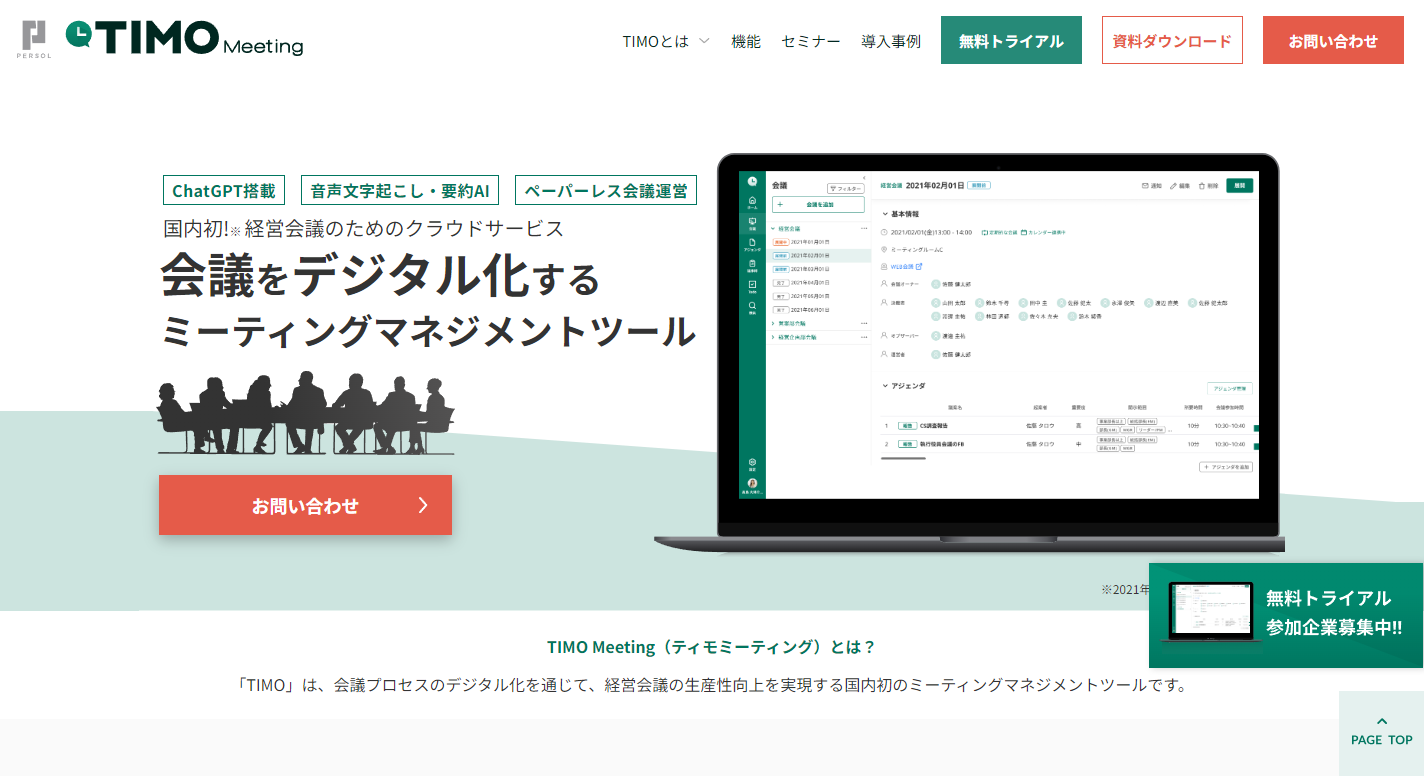Click the CS調査報告 agenda row in laptop
The width and height of the screenshot is (1424, 776).
[1067, 426]
